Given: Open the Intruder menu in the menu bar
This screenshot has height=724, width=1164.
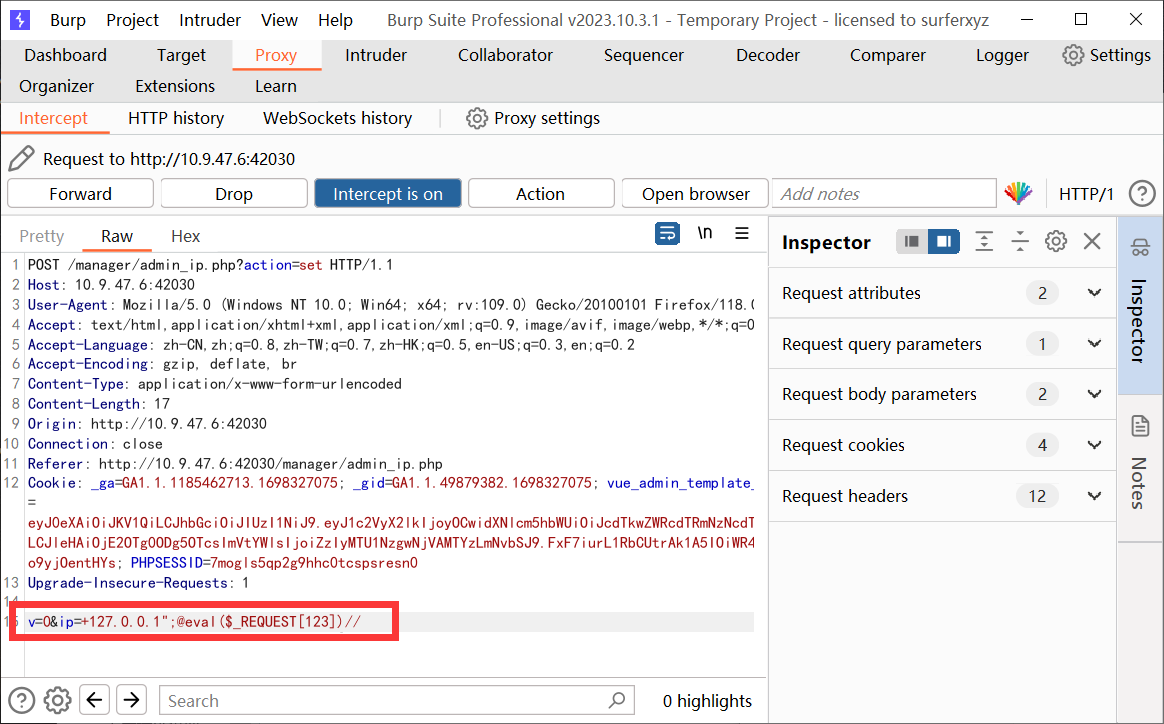Looking at the screenshot, I should [209, 20].
